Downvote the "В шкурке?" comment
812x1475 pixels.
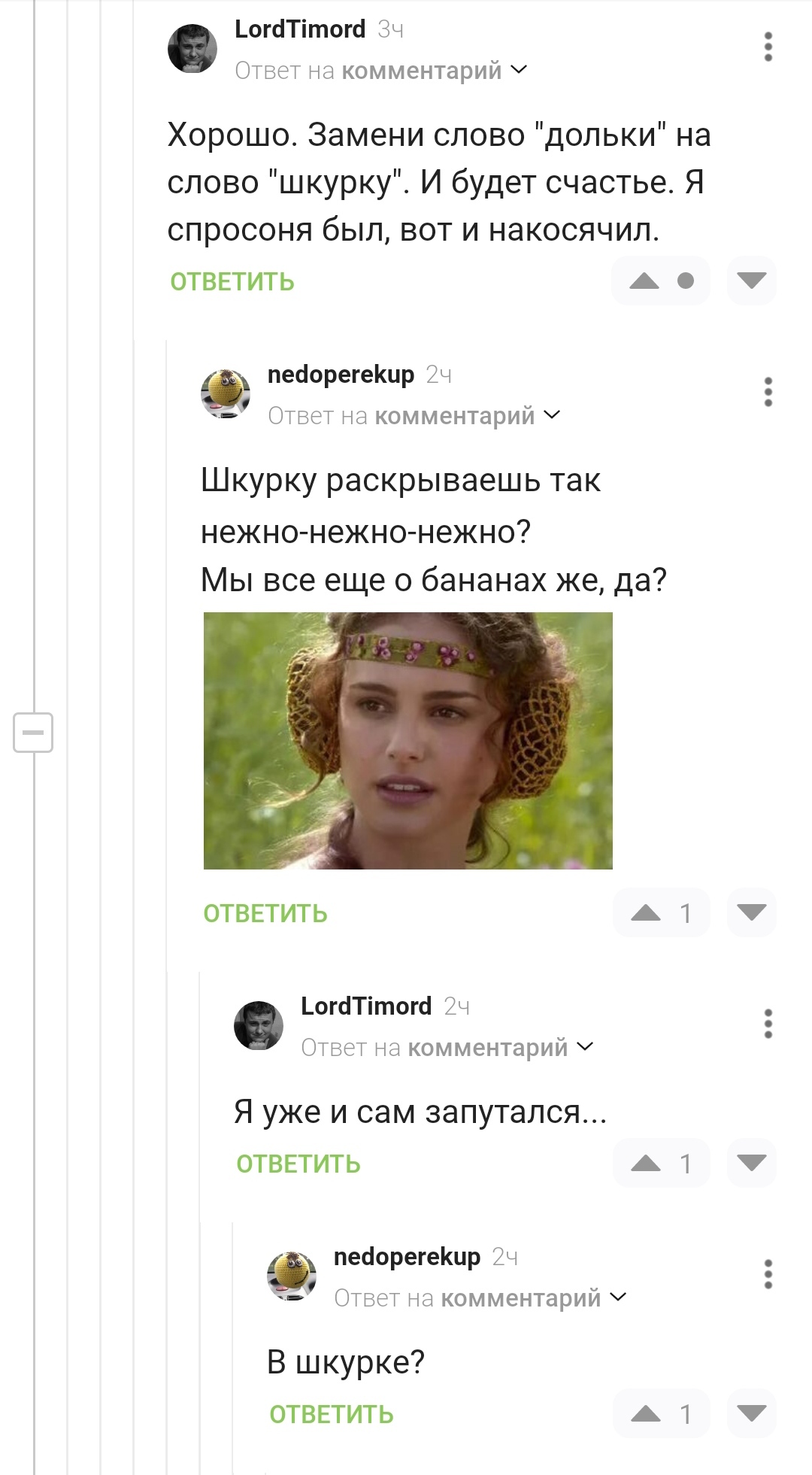751,1414
